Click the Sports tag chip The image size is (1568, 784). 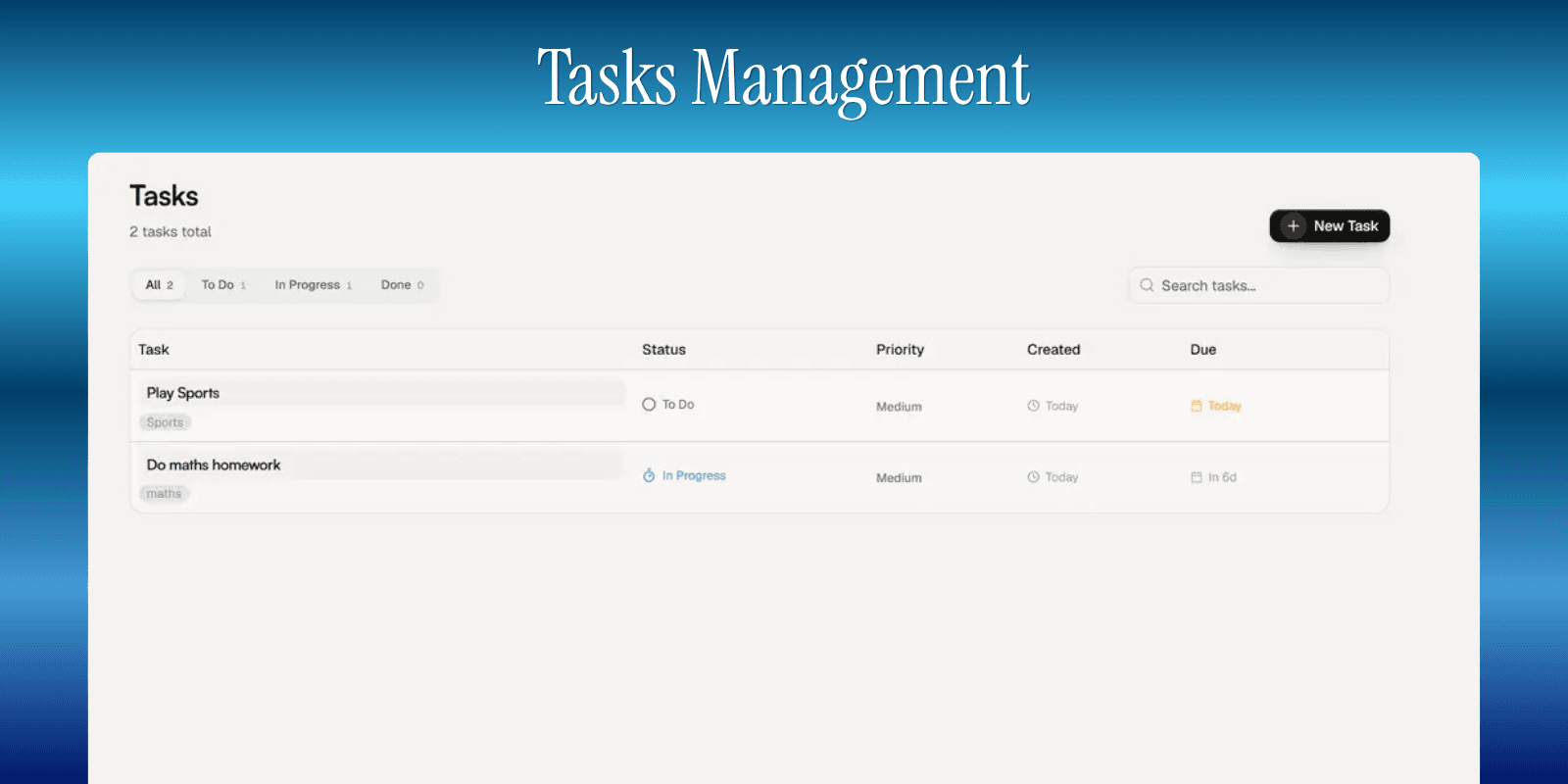click(165, 422)
